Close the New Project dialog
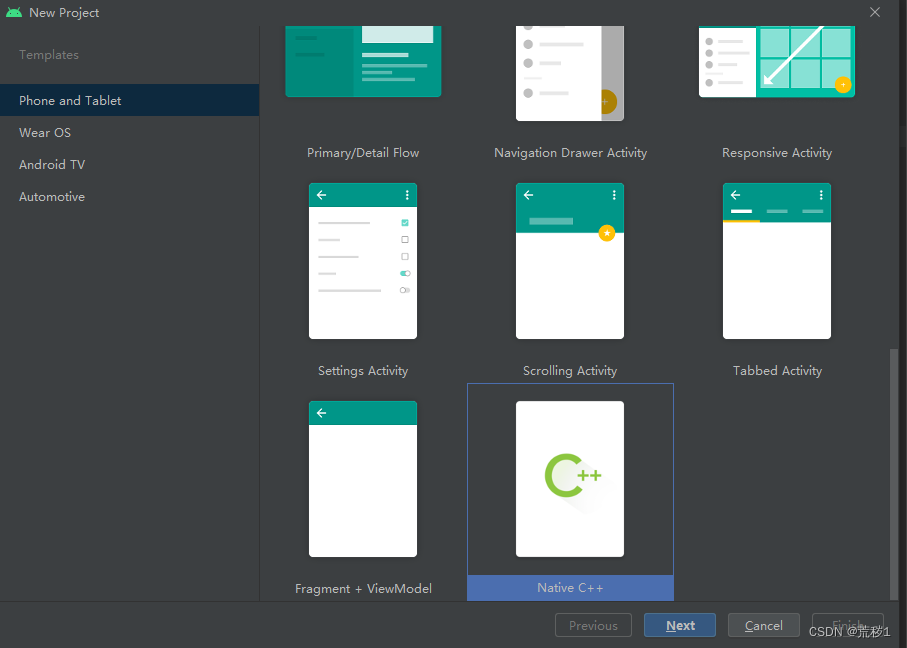 coord(875,12)
